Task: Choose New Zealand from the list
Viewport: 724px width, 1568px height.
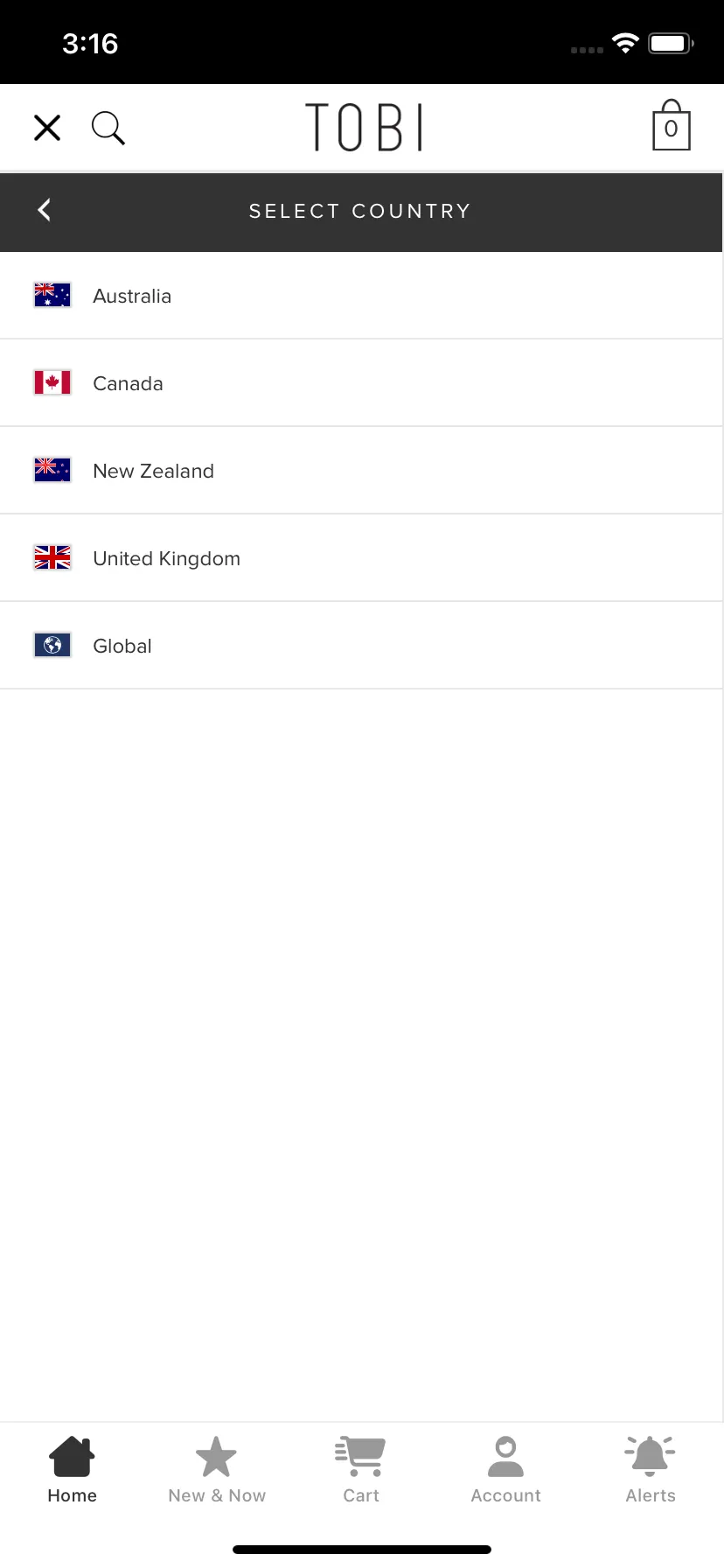Action: coord(361,471)
